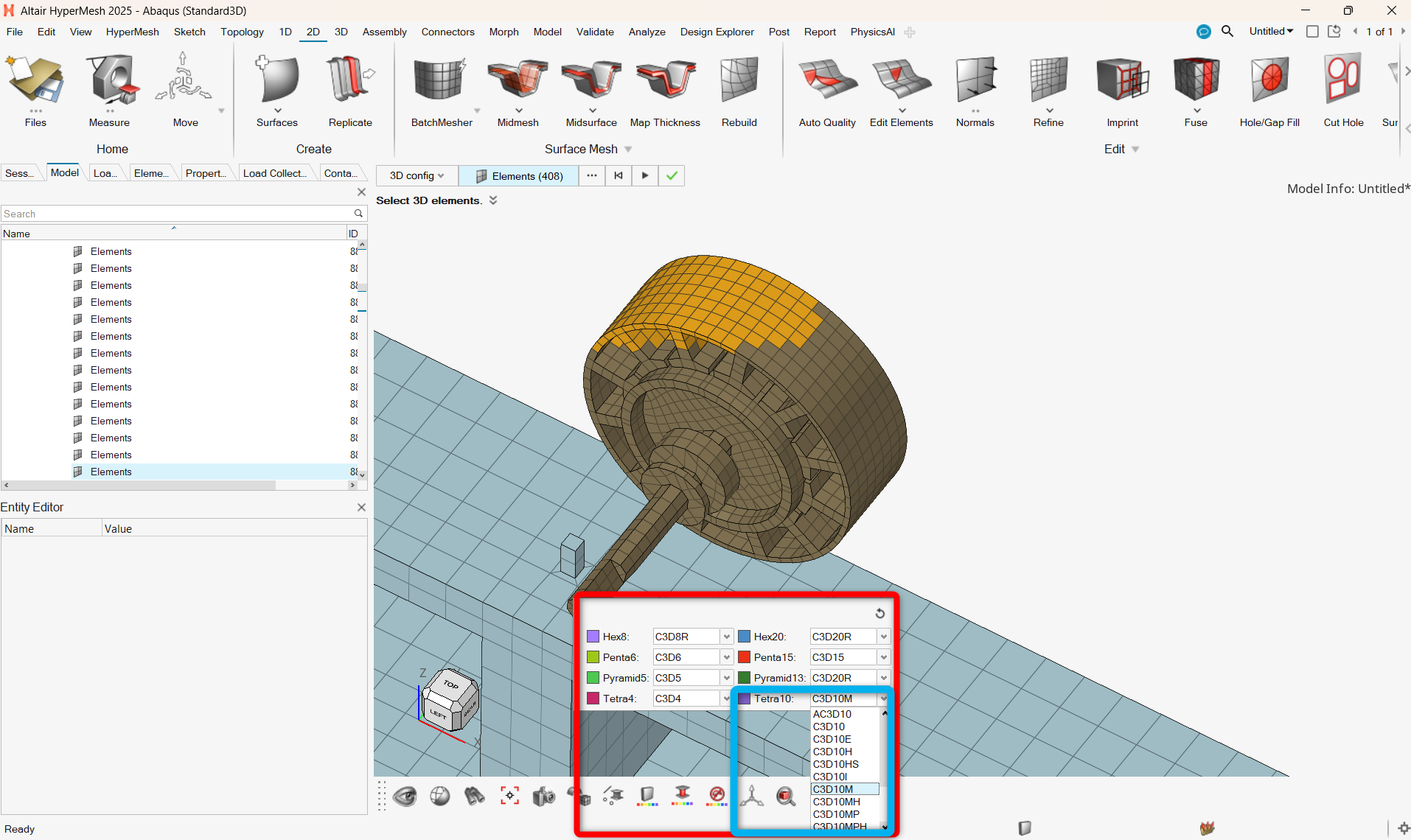Click the eye visibility icon in view toolbar
Viewport: 1411px width, 840px height.
(405, 797)
